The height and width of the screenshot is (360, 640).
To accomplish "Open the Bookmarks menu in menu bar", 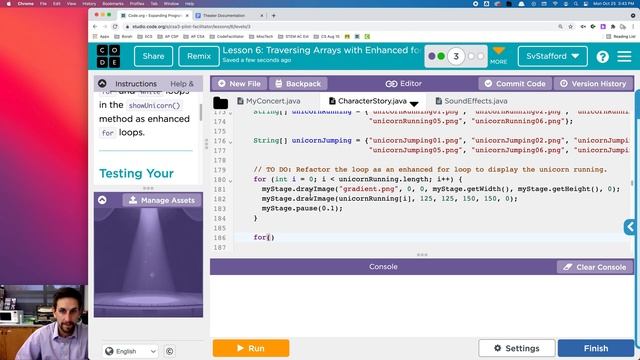I will coord(113,4).
